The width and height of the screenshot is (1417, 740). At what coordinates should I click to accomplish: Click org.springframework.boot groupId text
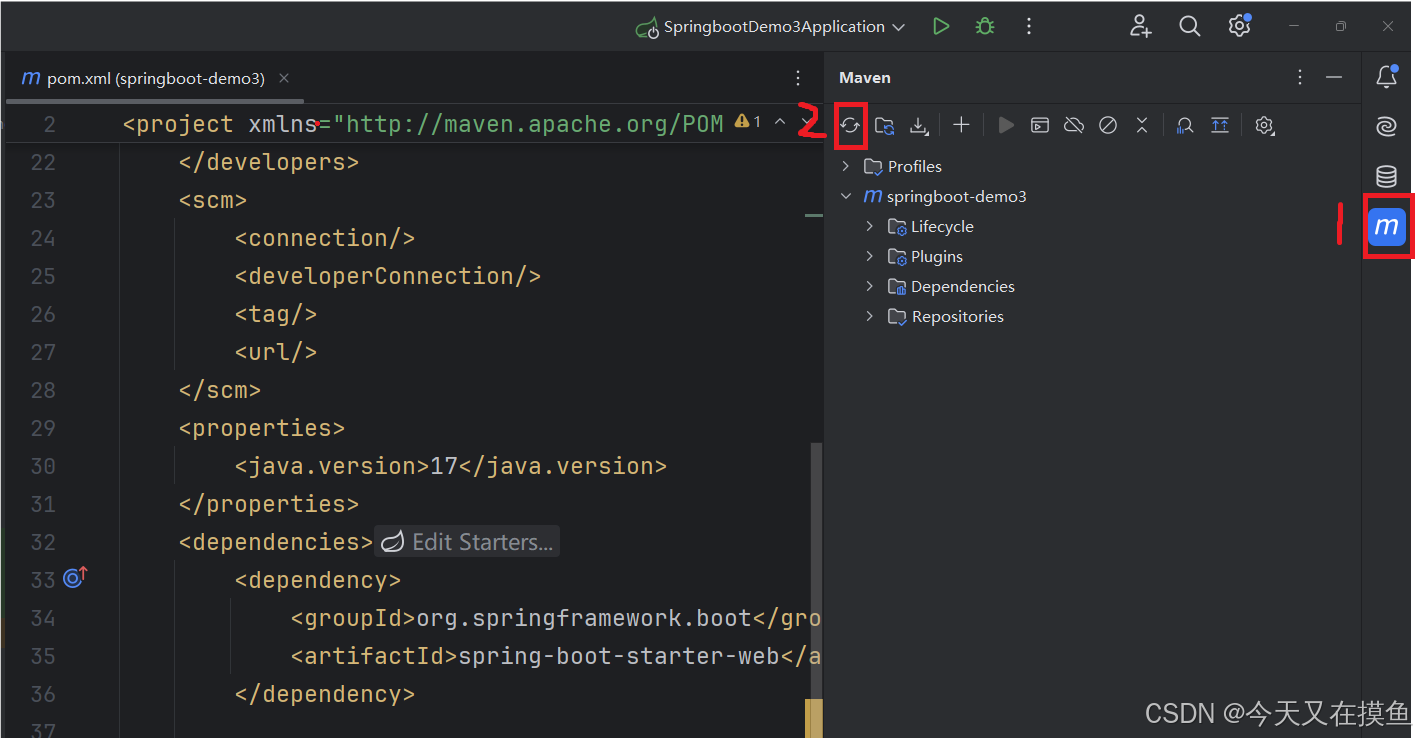point(584,618)
